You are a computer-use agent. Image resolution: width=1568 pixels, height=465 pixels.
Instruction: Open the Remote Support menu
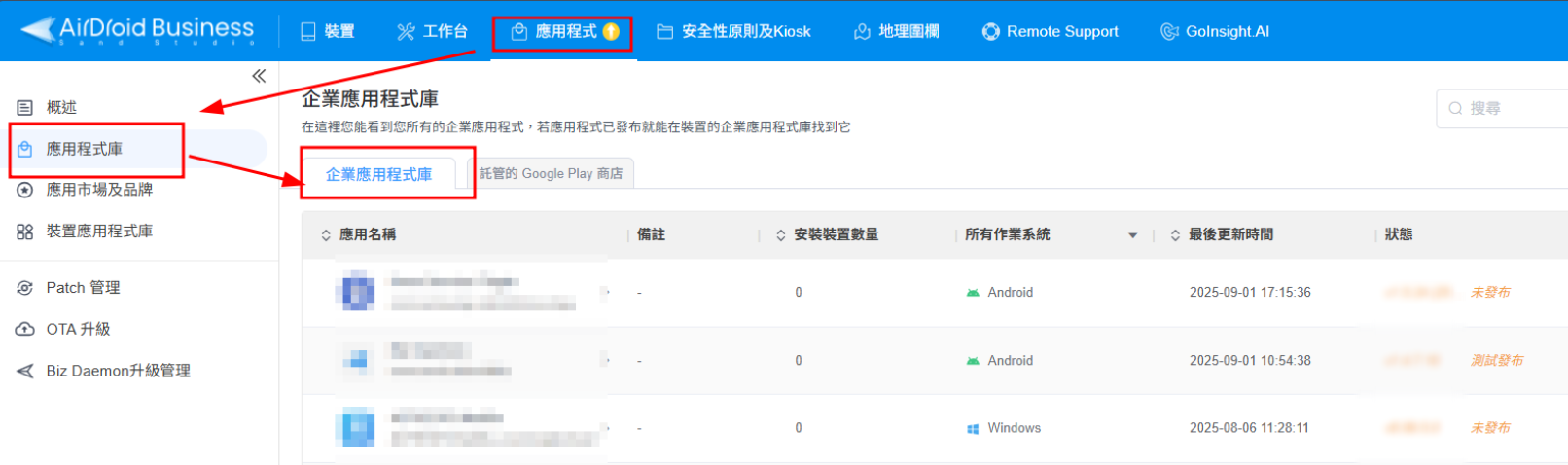(1050, 31)
